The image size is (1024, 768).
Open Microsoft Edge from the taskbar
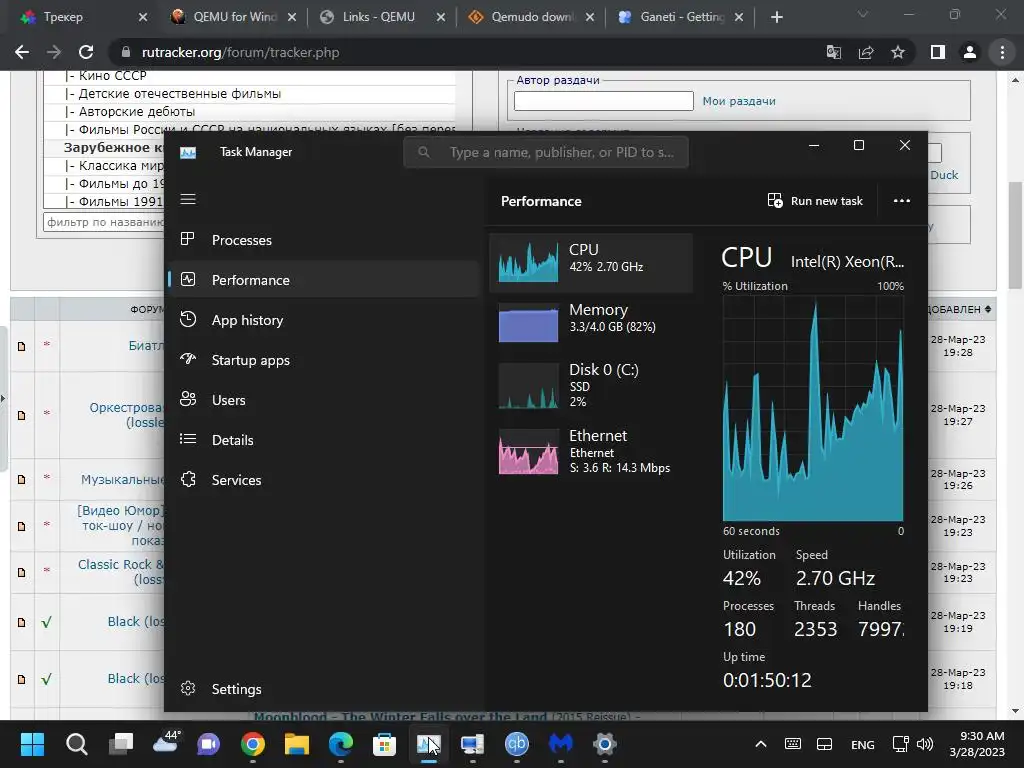point(340,744)
